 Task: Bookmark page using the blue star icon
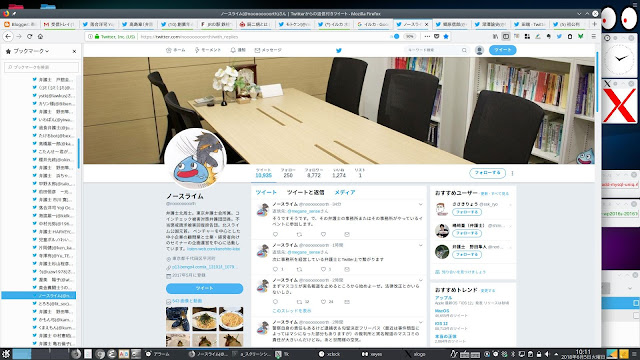[446, 36]
